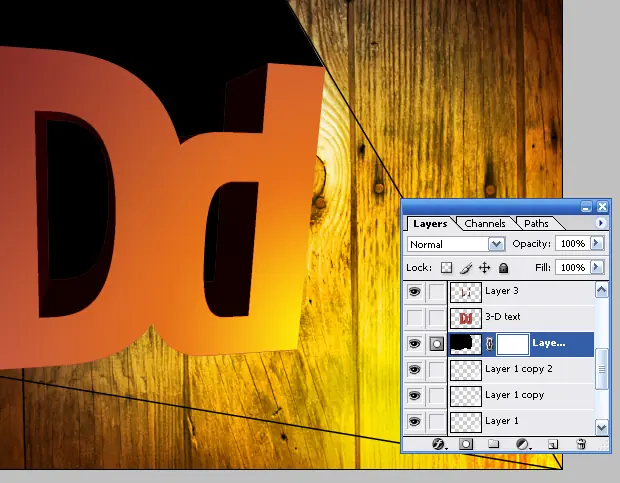Screen dimensions: 620x483
Task: Add layer mask icon at panel bottom
Action: tap(466, 444)
